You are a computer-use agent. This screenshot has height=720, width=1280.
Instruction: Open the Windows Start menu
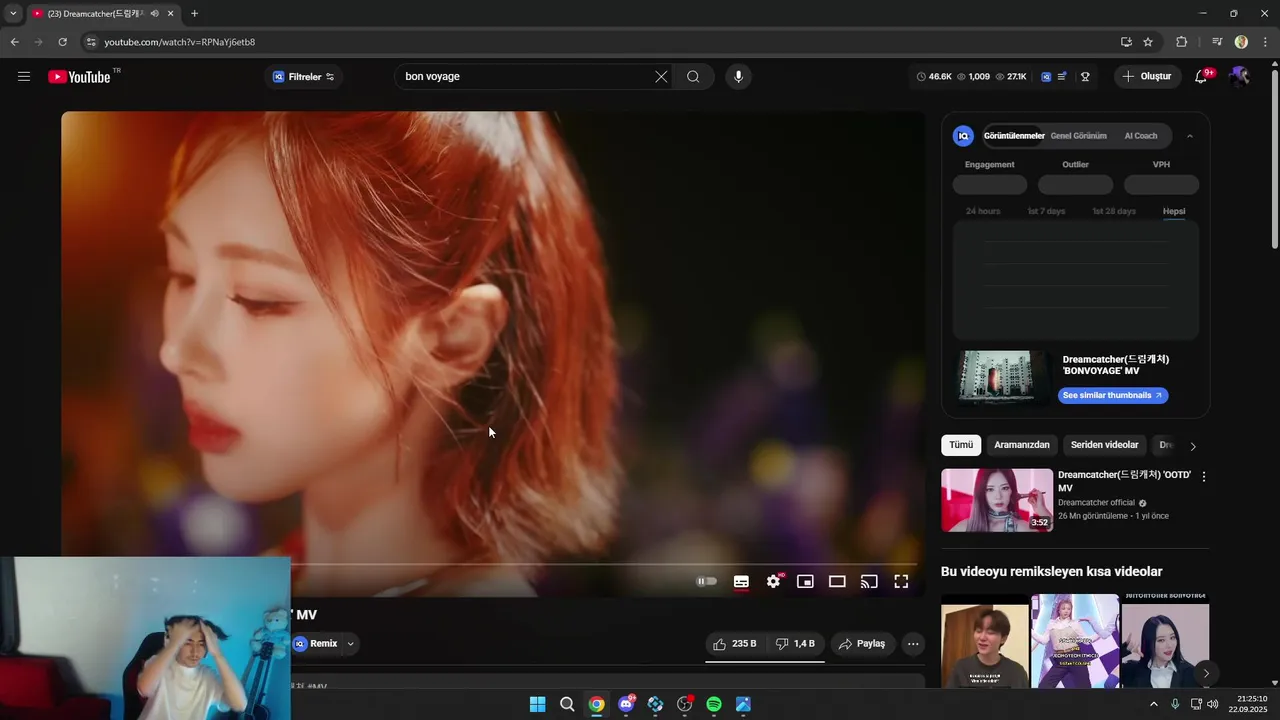[x=537, y=704]
